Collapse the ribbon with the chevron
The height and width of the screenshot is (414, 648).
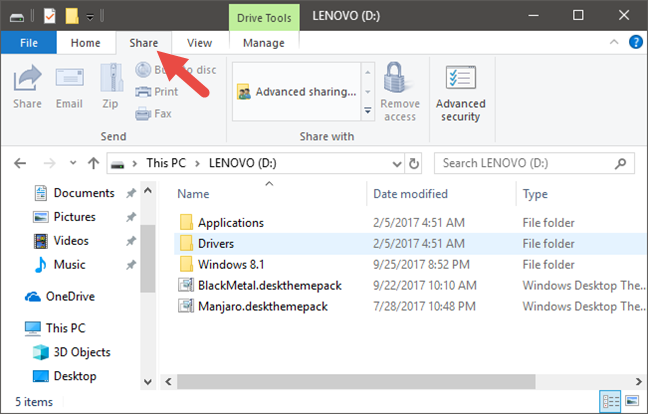(614, 42)
